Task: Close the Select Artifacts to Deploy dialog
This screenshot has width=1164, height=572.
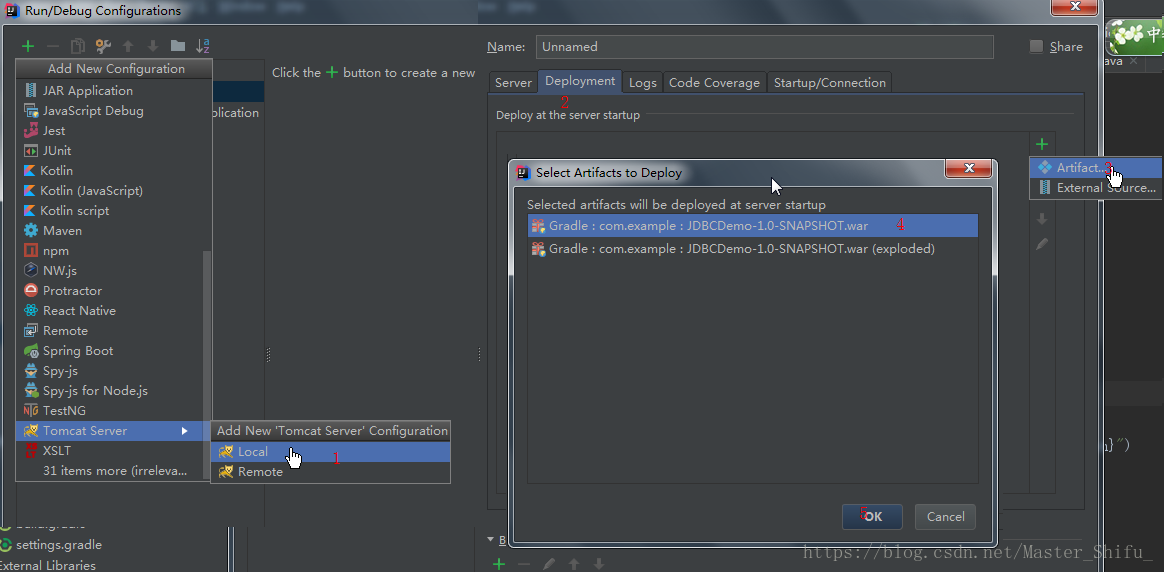Action: point(970,169)
